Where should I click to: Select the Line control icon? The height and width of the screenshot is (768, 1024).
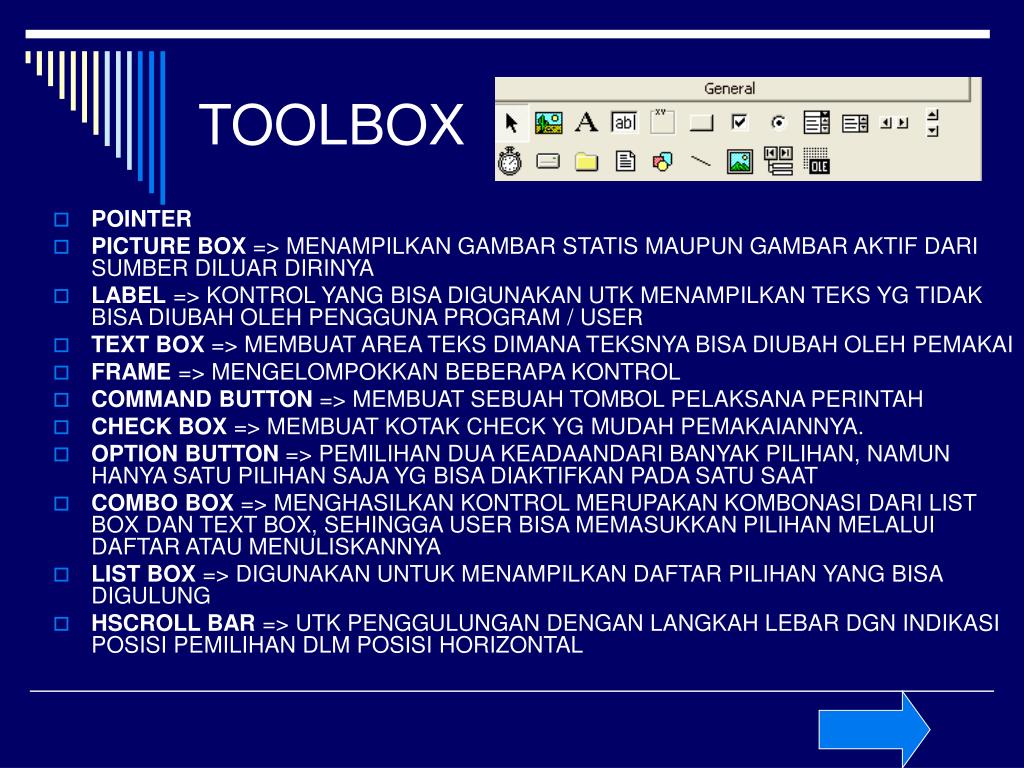coord(701,161)
